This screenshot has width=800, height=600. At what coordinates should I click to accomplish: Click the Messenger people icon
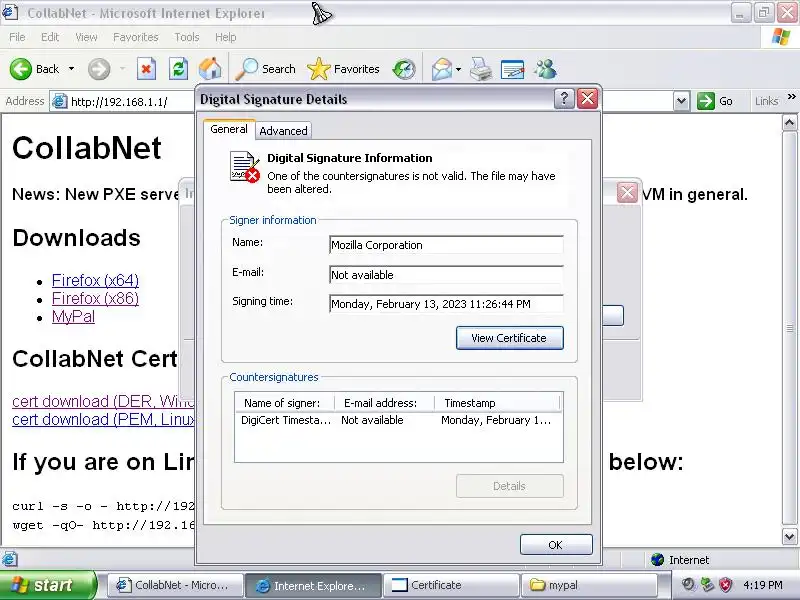[545, 69]
